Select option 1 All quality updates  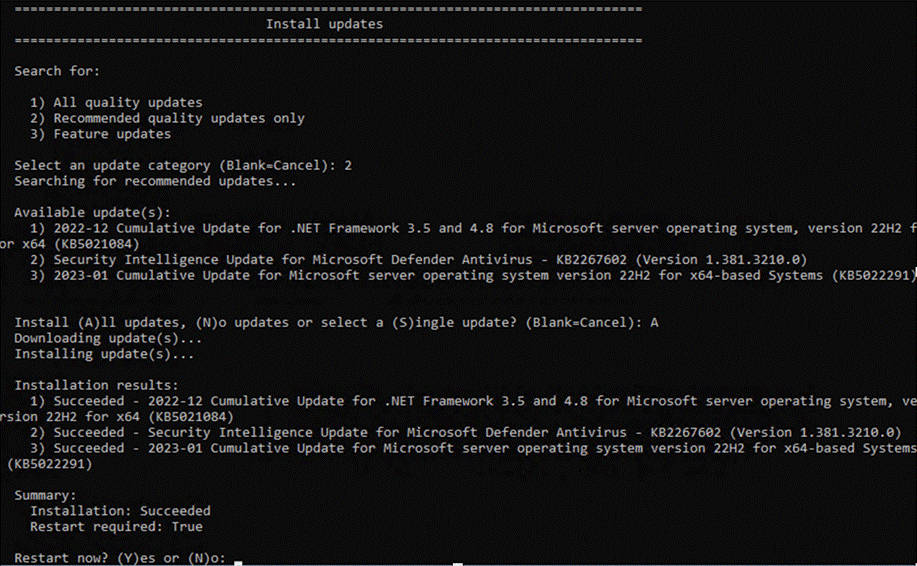point(116,102)
